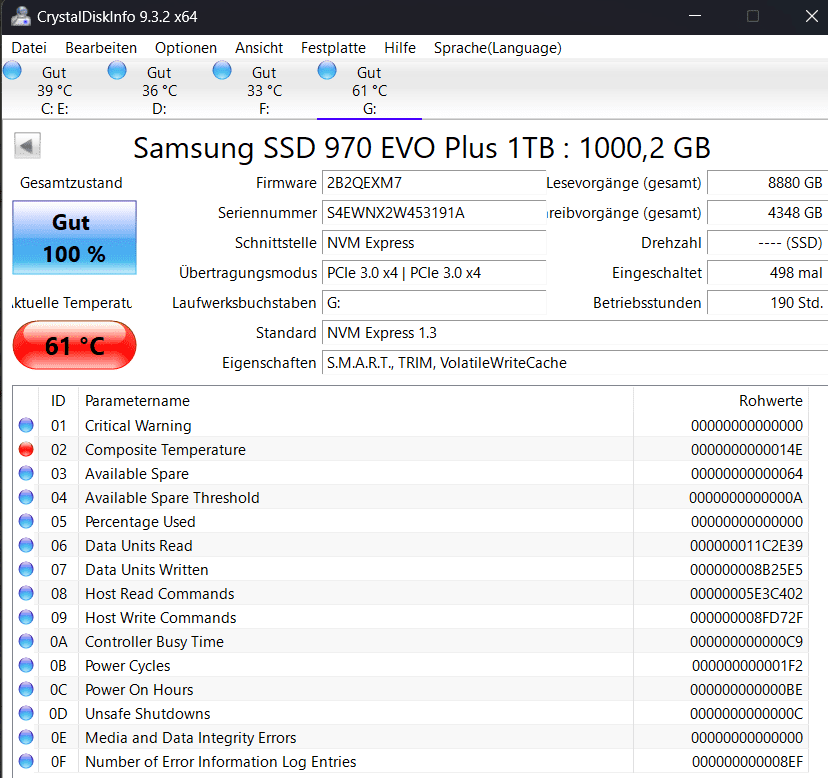Image resolution: width=828 pixels, height=778 pixels.
Task: Select the Critical Warning row text
Action: 138,426
